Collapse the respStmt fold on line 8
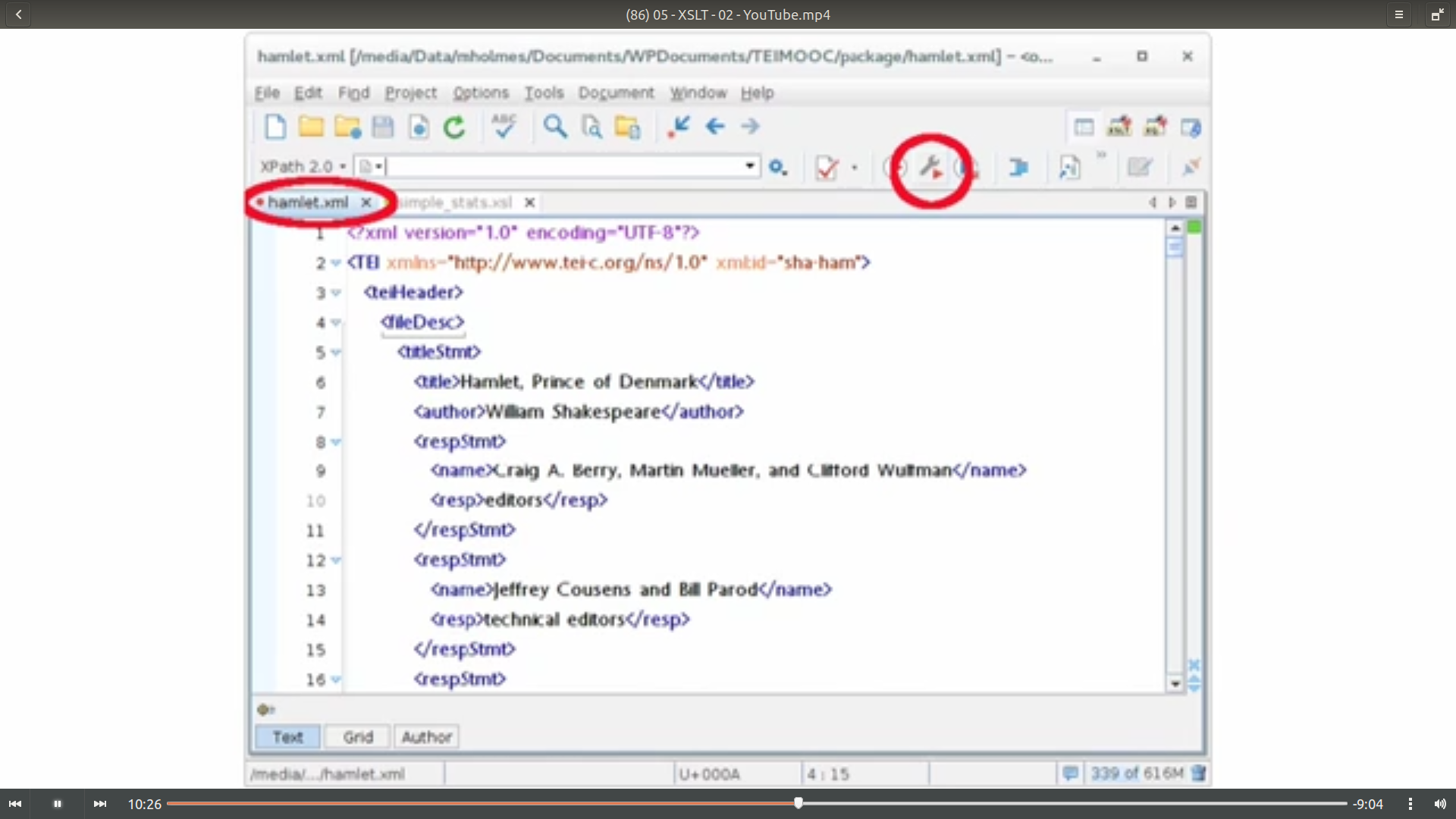 tap(336, 441)
